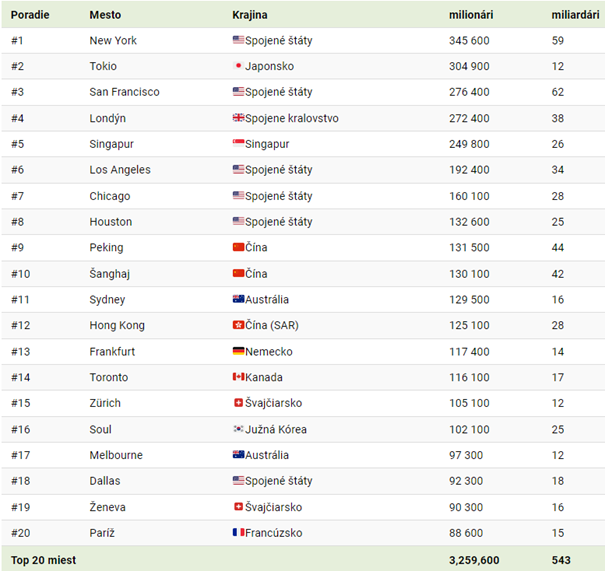
Task: Click the millionaire value 131 500
Action: tap(469, 248)
